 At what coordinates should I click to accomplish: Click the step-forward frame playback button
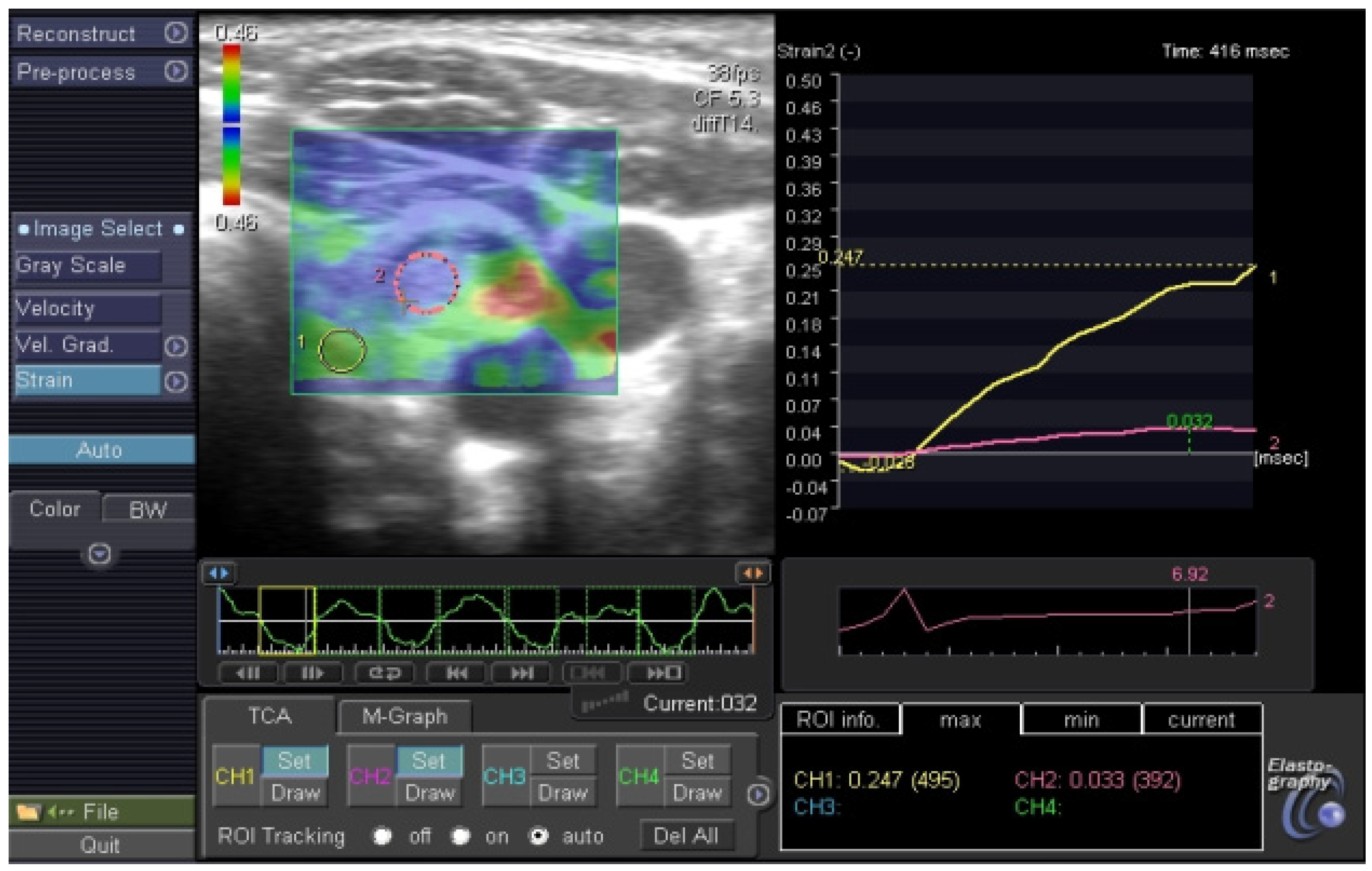pos(312,673)
